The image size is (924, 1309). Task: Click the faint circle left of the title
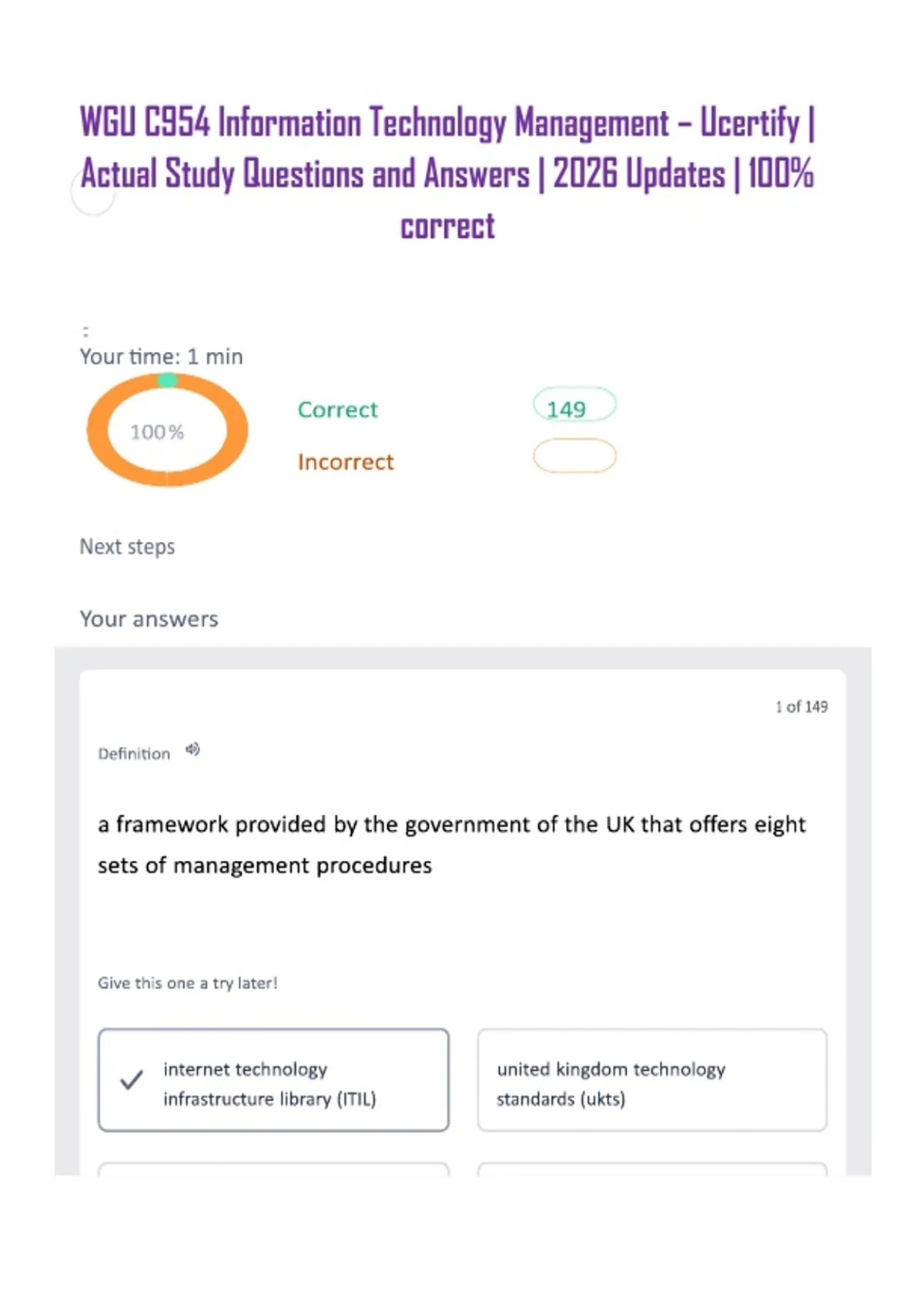tap(93, 192)
